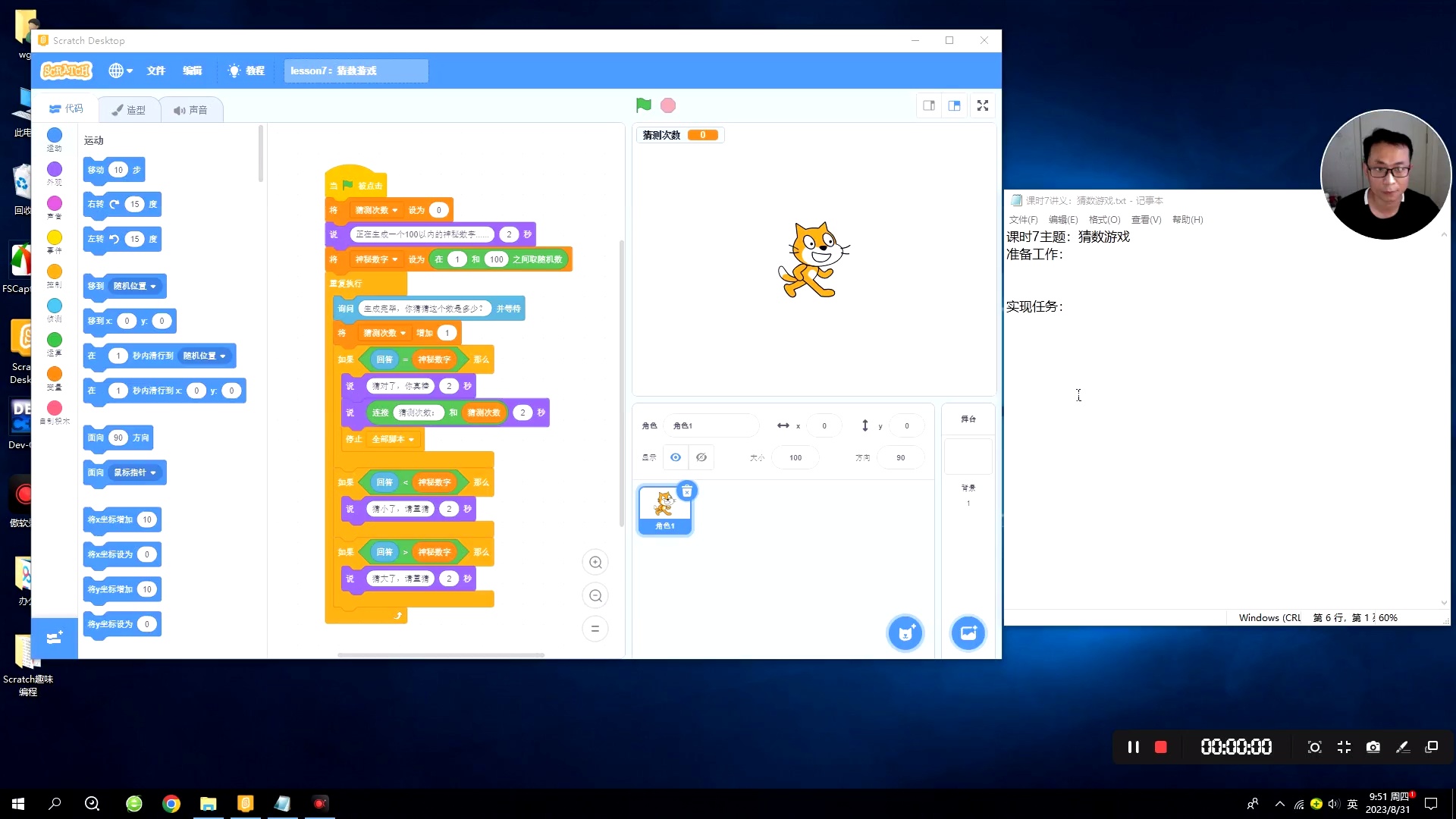
Task: Reset workspace zoom with the equals icon
Action: [x=595, y=629]
